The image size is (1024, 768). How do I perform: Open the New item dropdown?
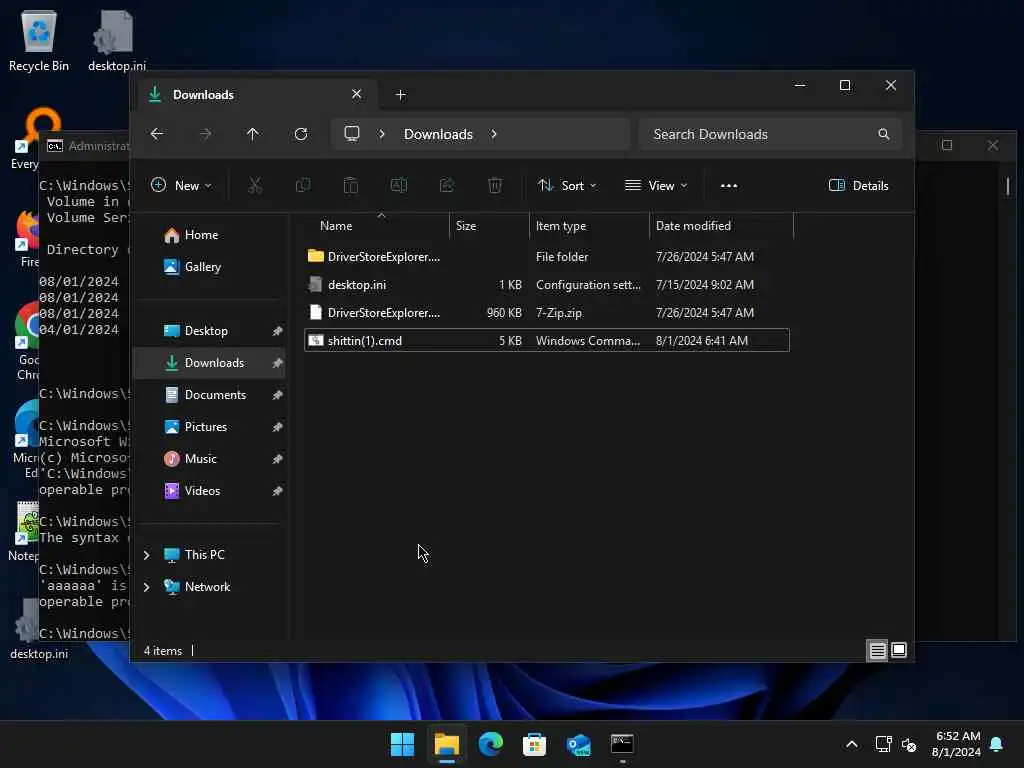coord(180,185)
